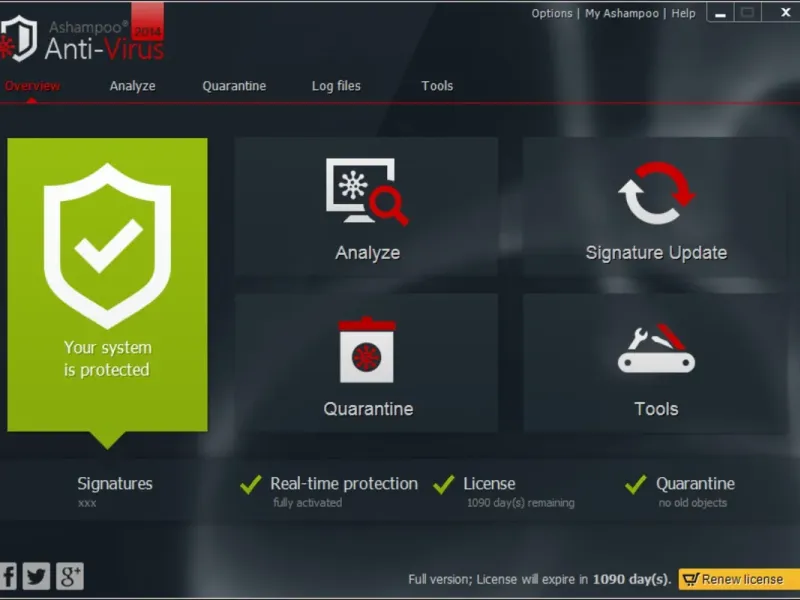This screenshot has height=600, width=800.
Task: Click green checkmark next to Real-time protection
Action: (251, 484)
